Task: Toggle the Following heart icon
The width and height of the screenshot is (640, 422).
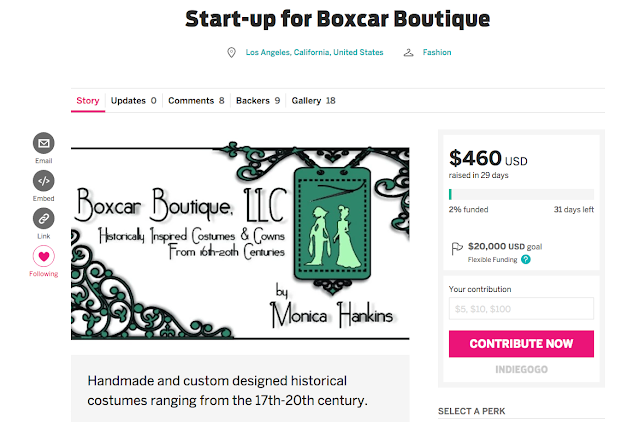Action: pyautogui.click(x=44, y=256)
